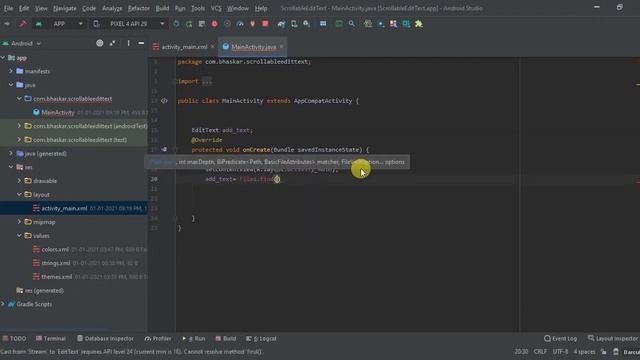Click related XML file gutter icon
The width and height of the screenshot is (640, 360).
click(x=164, y=101)
